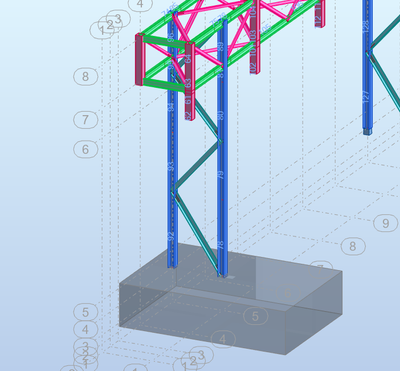Select lower green end beam of truss

[x=163, y=85]
